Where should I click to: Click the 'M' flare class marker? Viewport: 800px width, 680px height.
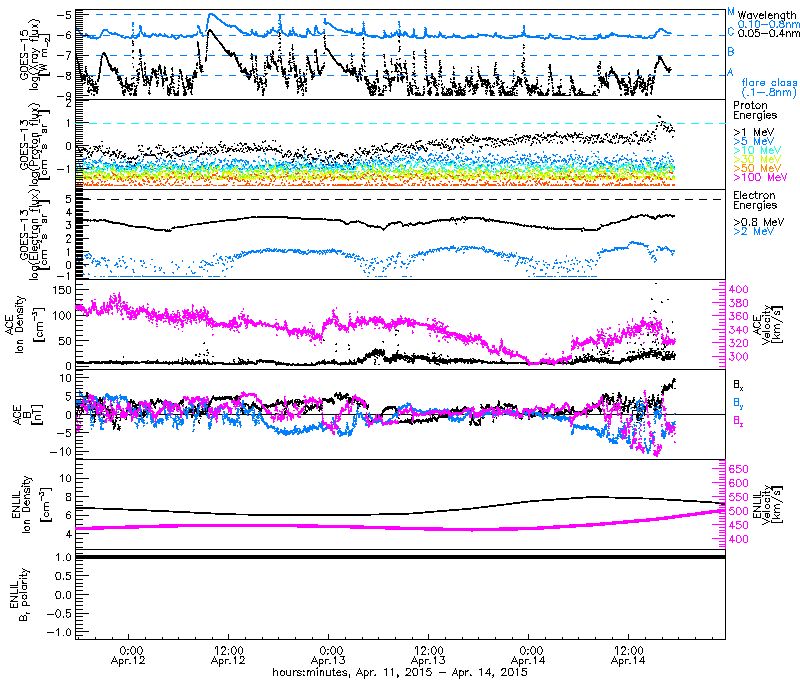pos(731,12)
